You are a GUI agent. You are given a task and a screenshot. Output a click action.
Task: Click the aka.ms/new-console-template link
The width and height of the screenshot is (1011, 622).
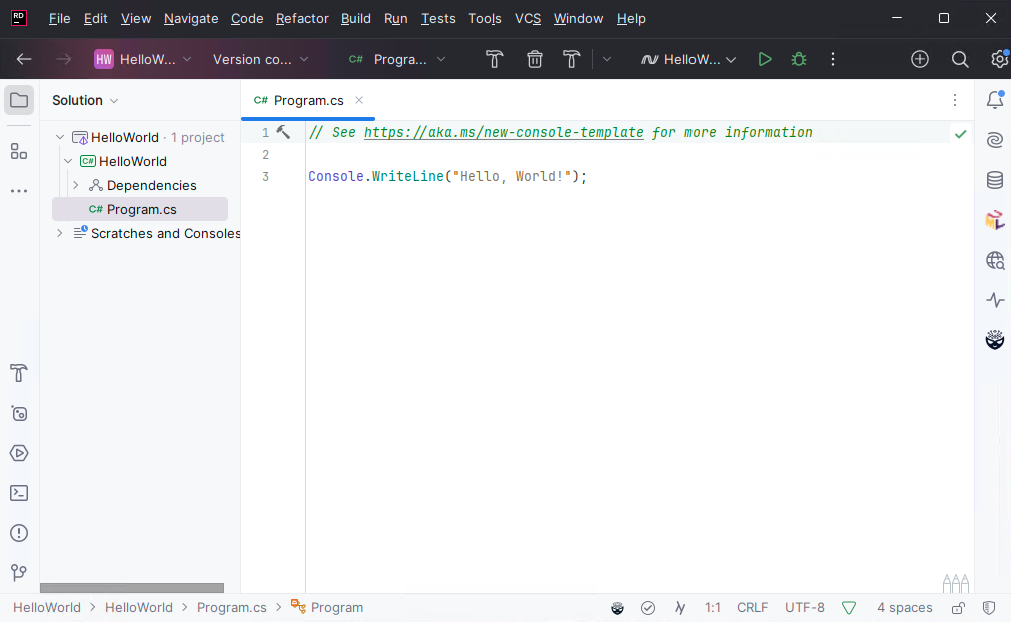tap(504, 132)
